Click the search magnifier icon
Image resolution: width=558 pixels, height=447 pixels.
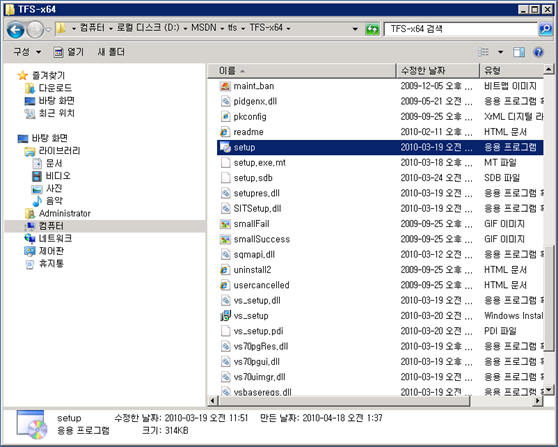pos(546,29)
